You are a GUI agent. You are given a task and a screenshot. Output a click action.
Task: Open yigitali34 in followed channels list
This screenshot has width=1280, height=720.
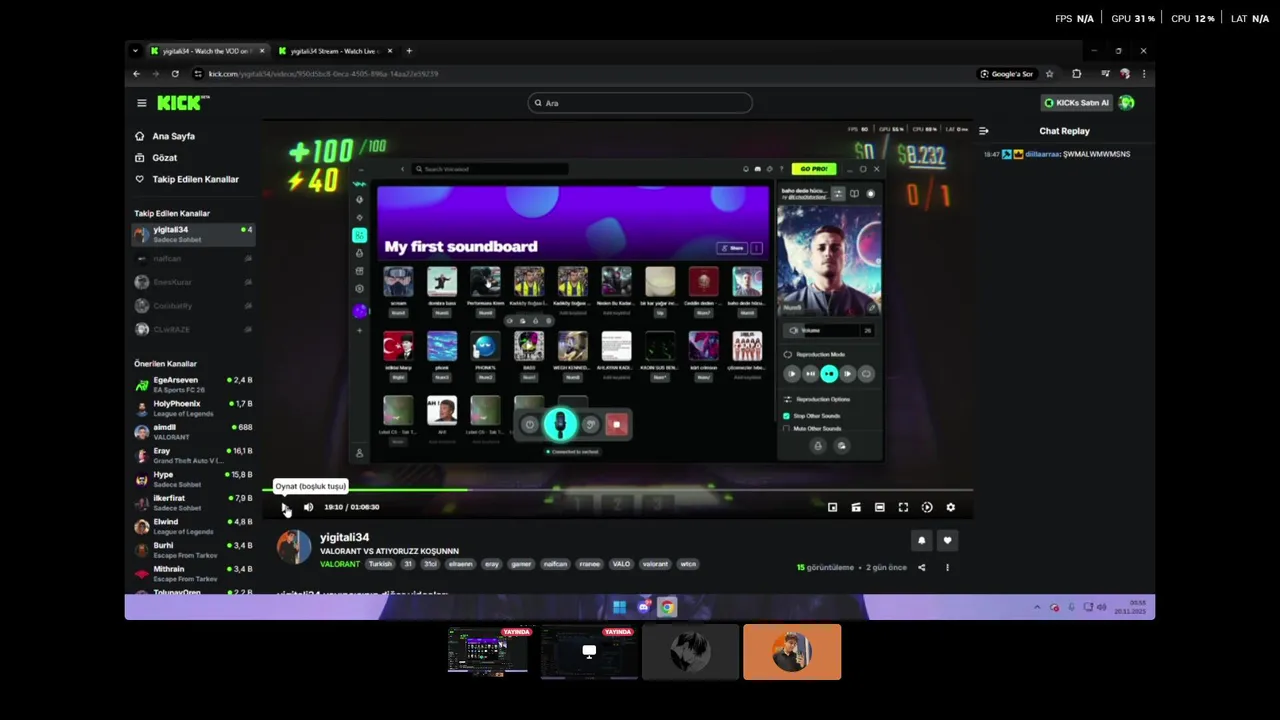coord(193,234)
